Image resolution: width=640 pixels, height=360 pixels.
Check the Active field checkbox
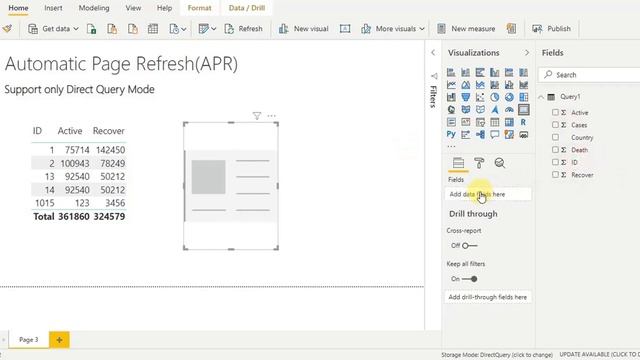click(555, 112)
